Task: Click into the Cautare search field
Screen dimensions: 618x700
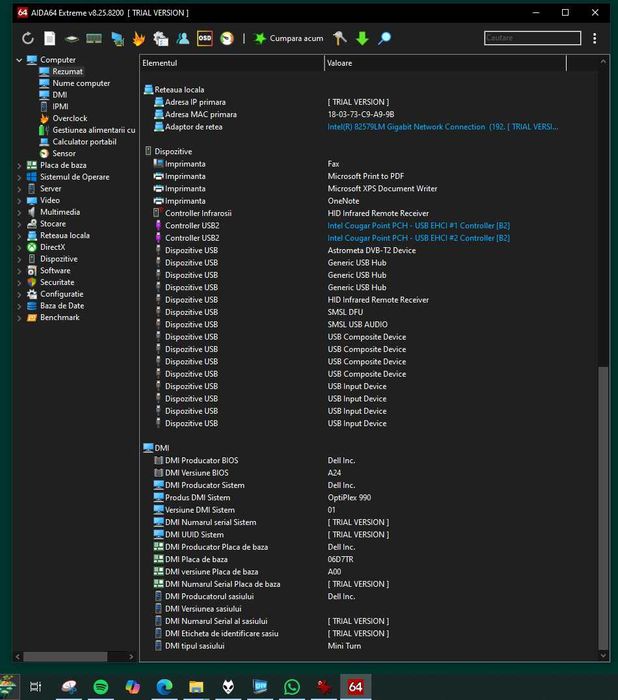Action: [x=532, y=38]
